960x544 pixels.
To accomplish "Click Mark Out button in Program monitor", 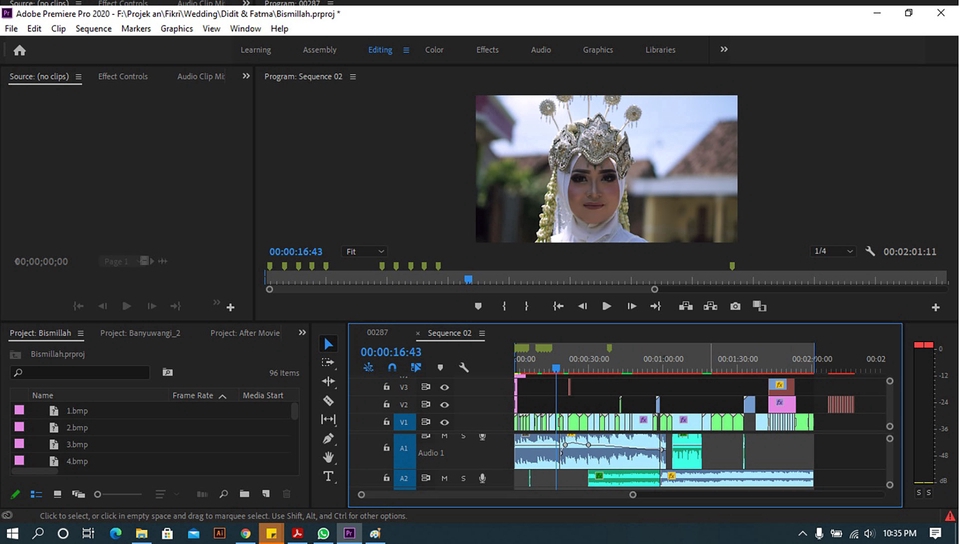I will pos(526,306).
